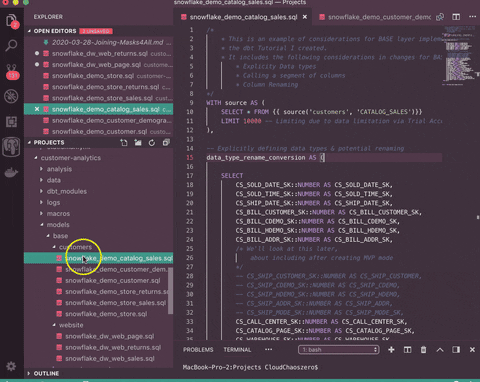
Task: Open the Debug view icon
Action: pos(11,96)
